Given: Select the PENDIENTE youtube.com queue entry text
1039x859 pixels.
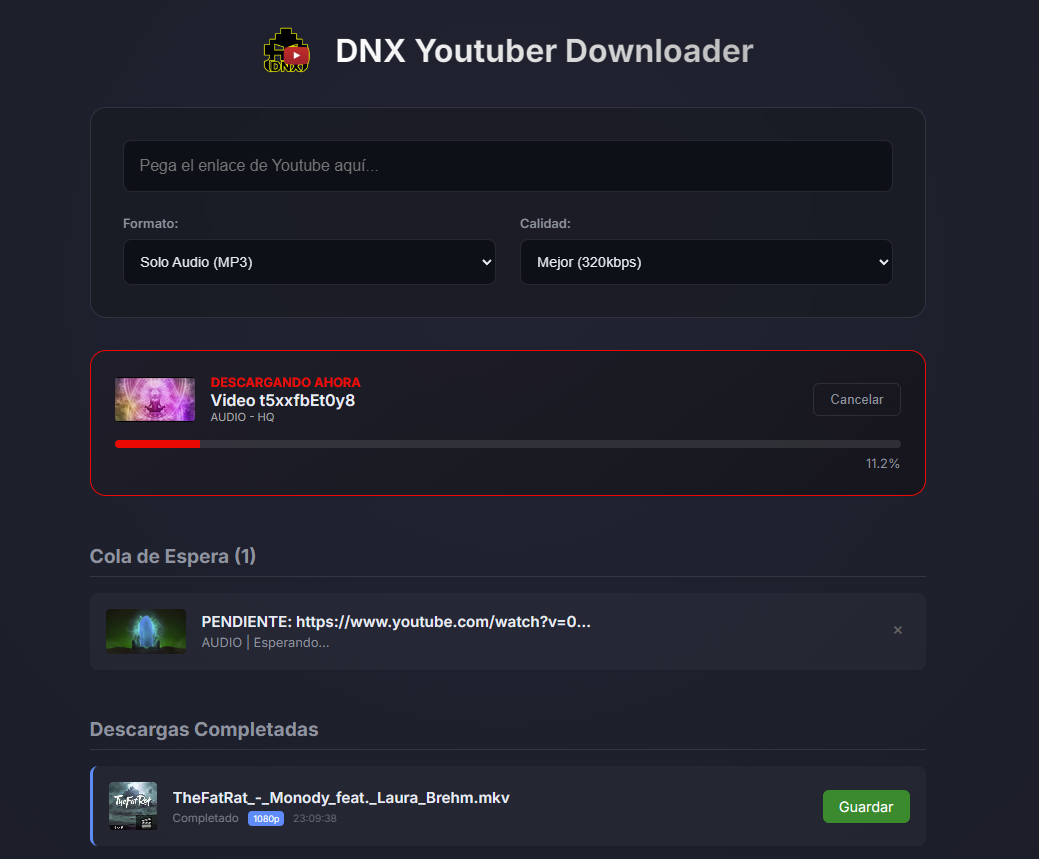Looking at the screenshot, I should [396, 622].
